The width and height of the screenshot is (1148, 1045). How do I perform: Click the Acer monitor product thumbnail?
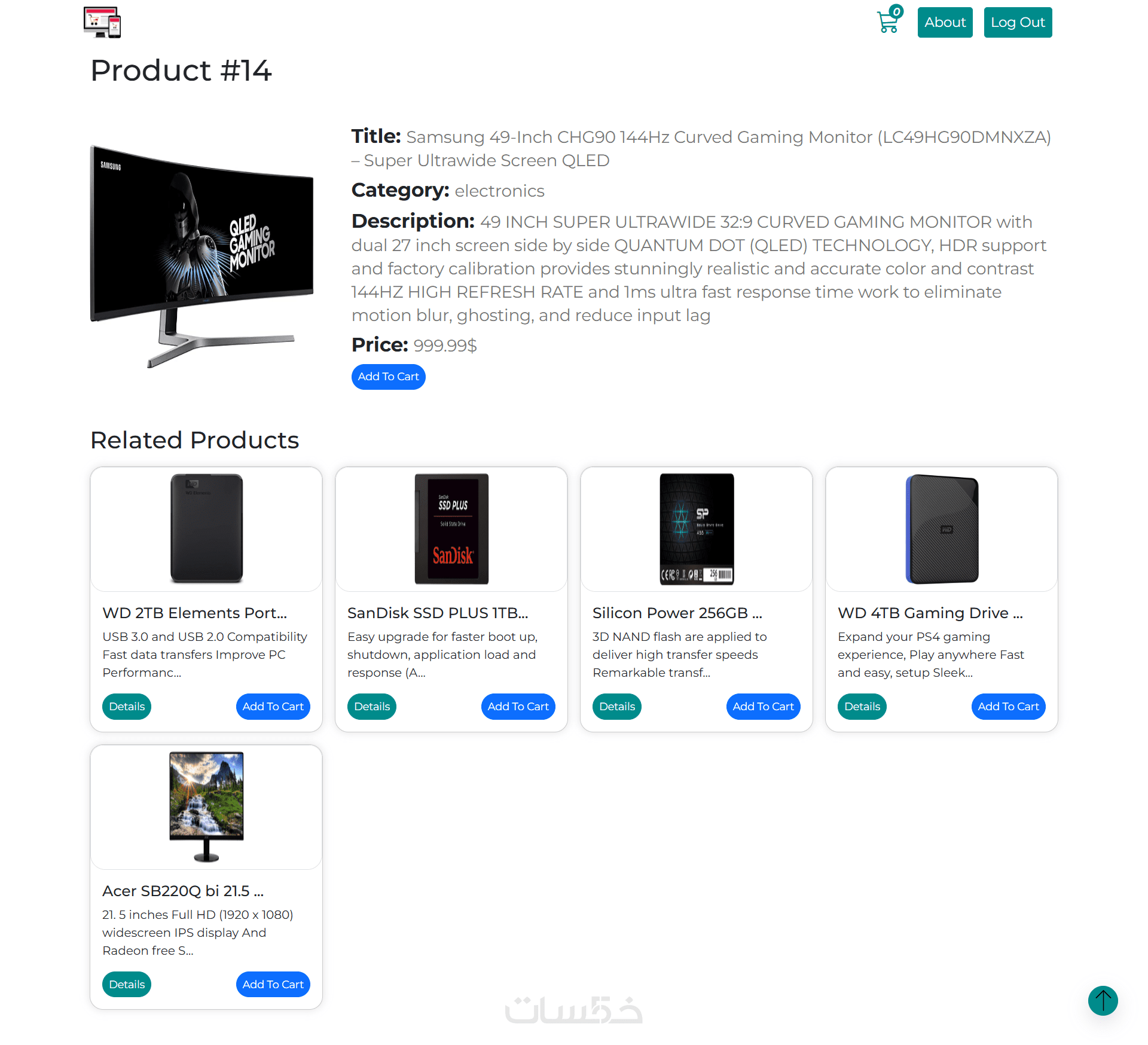[x=206, y=806]
